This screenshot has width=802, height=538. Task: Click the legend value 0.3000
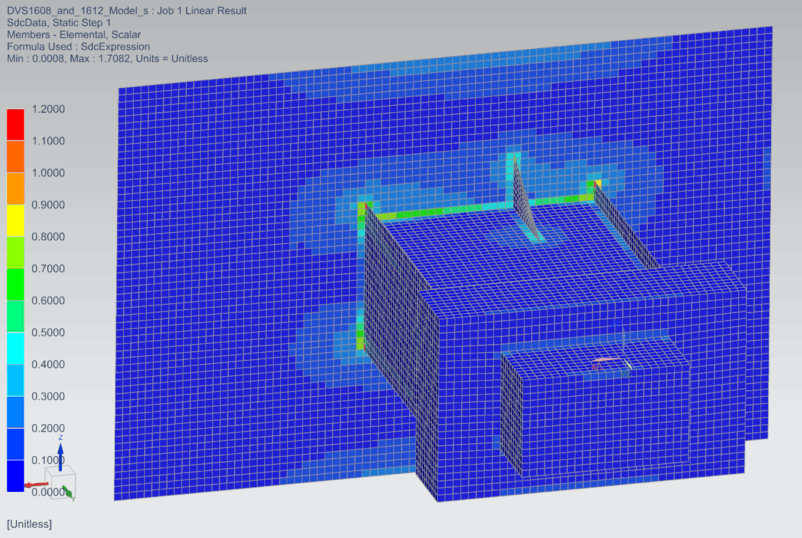tap(48, 396)
